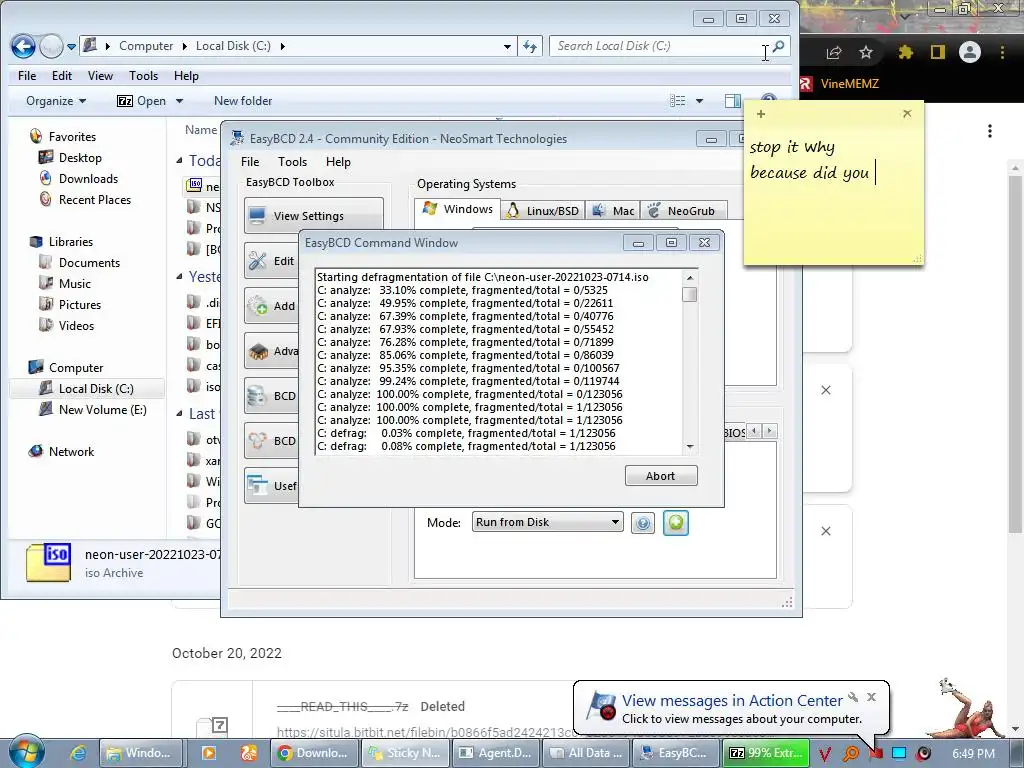Click the command window scroll down arrow
The width and height of the screenshot is (1024, 768).
[x=690, y=447]
